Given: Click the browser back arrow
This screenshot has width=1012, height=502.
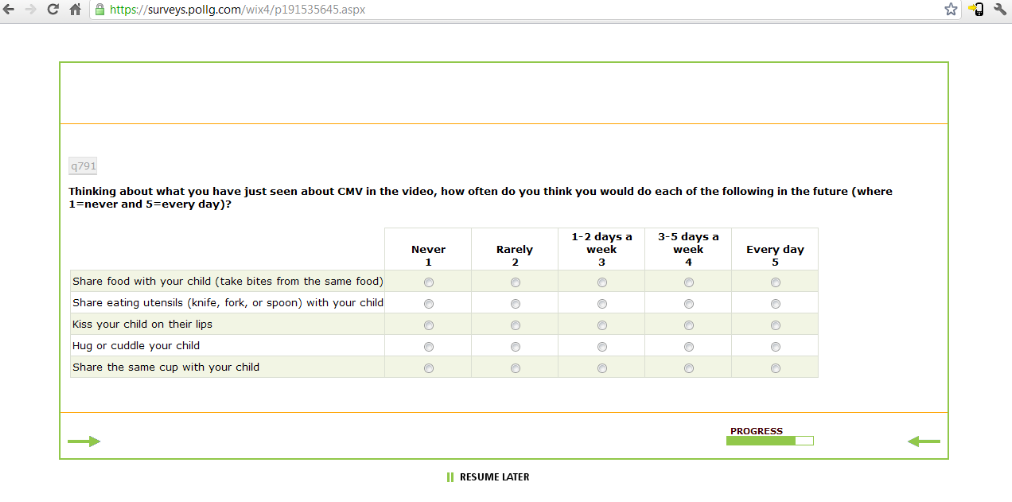Looking at the screenshot, I should click(8, 10).
